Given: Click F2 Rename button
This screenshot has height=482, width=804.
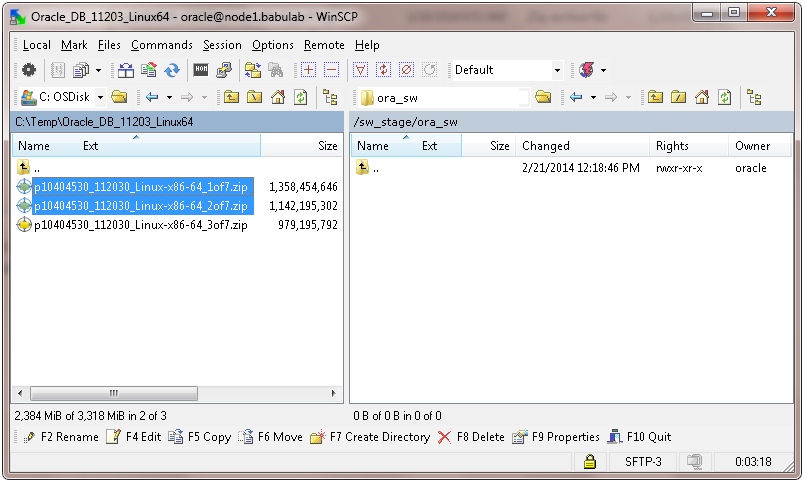Looking at the screenshot, I should [61, 437].
